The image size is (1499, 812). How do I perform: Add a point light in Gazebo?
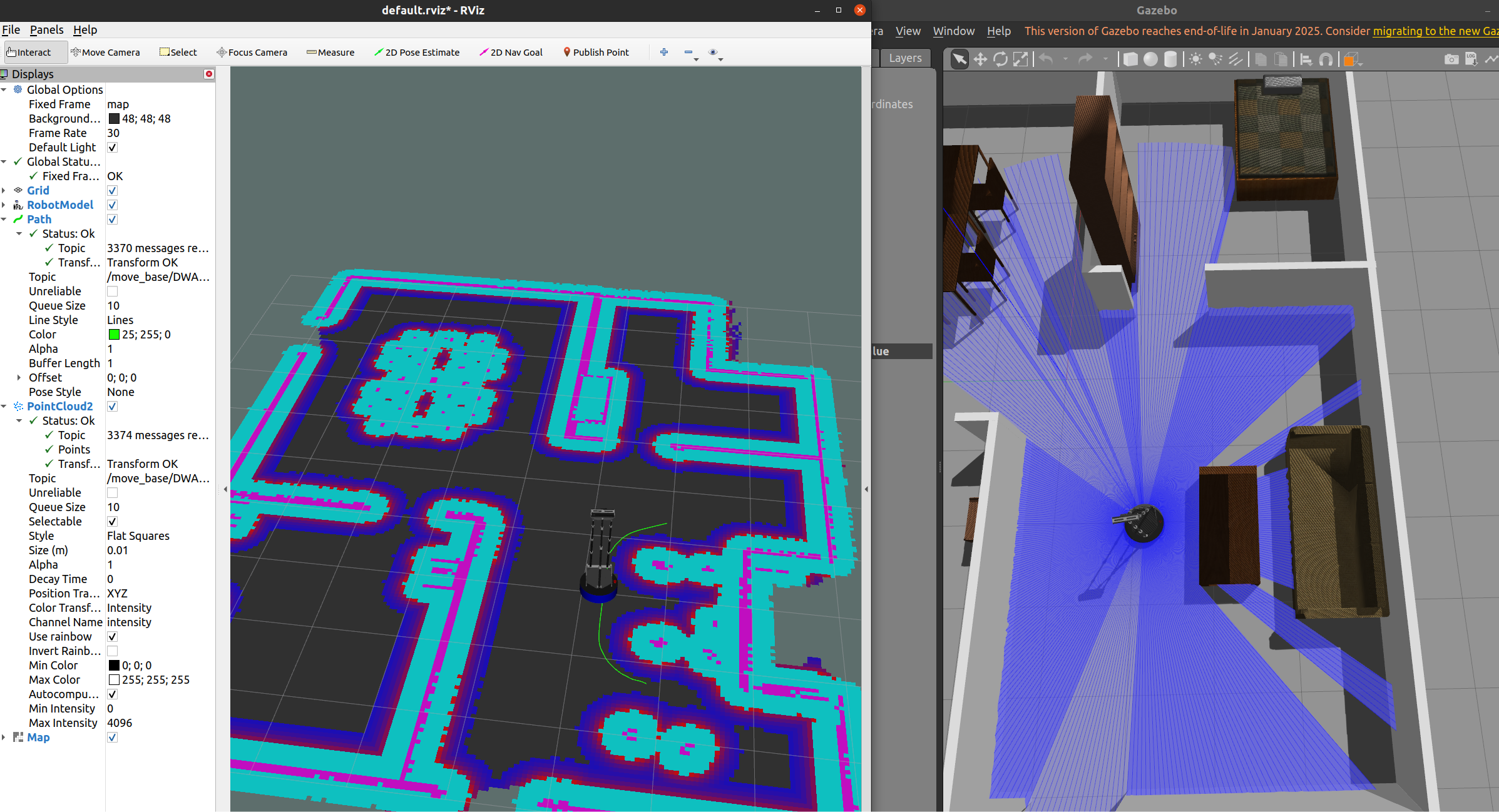pyautogui.click(x=1195, y=59)
